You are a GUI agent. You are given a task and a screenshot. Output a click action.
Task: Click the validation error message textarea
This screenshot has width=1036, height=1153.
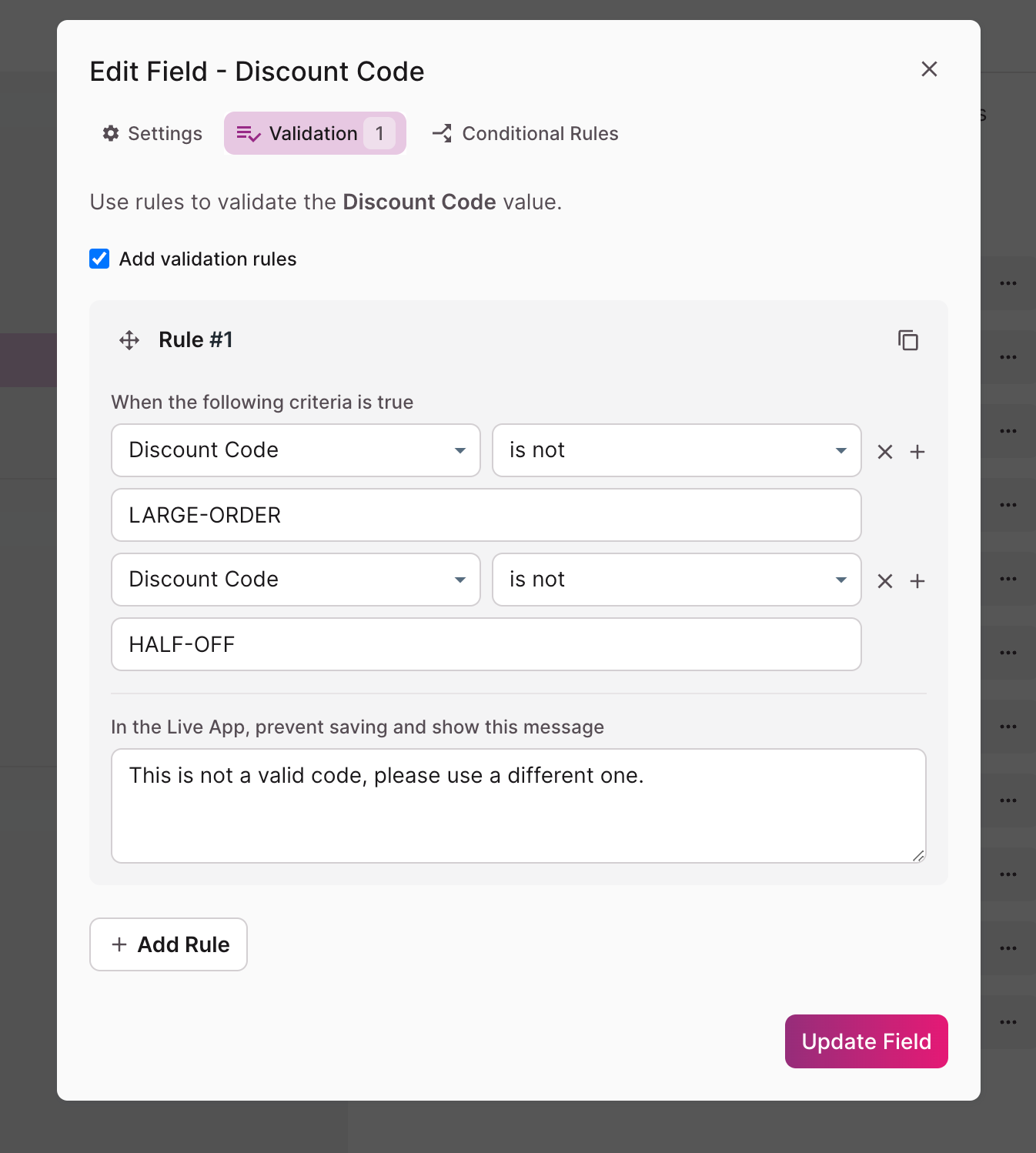[x=519, y=805]
